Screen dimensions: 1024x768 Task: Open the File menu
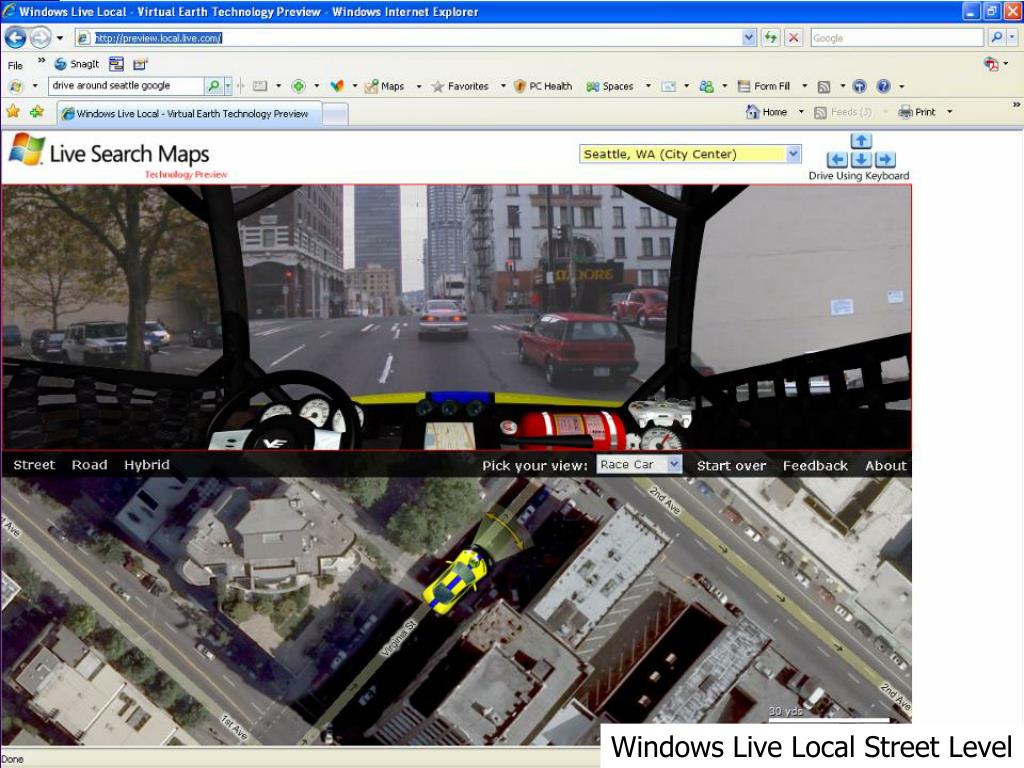(15, 65)
